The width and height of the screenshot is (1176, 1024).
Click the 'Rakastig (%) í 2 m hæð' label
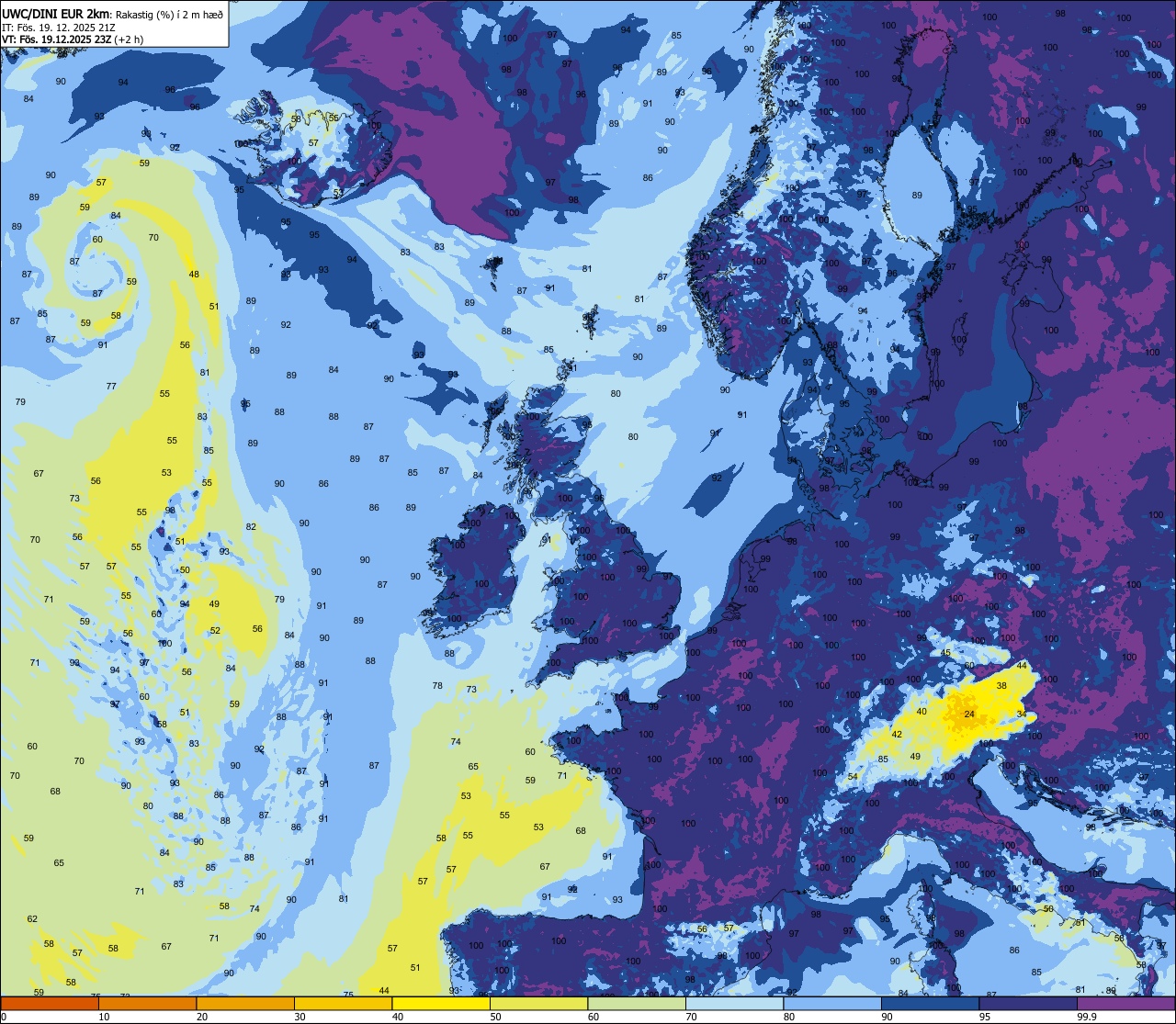pos(168,14)
